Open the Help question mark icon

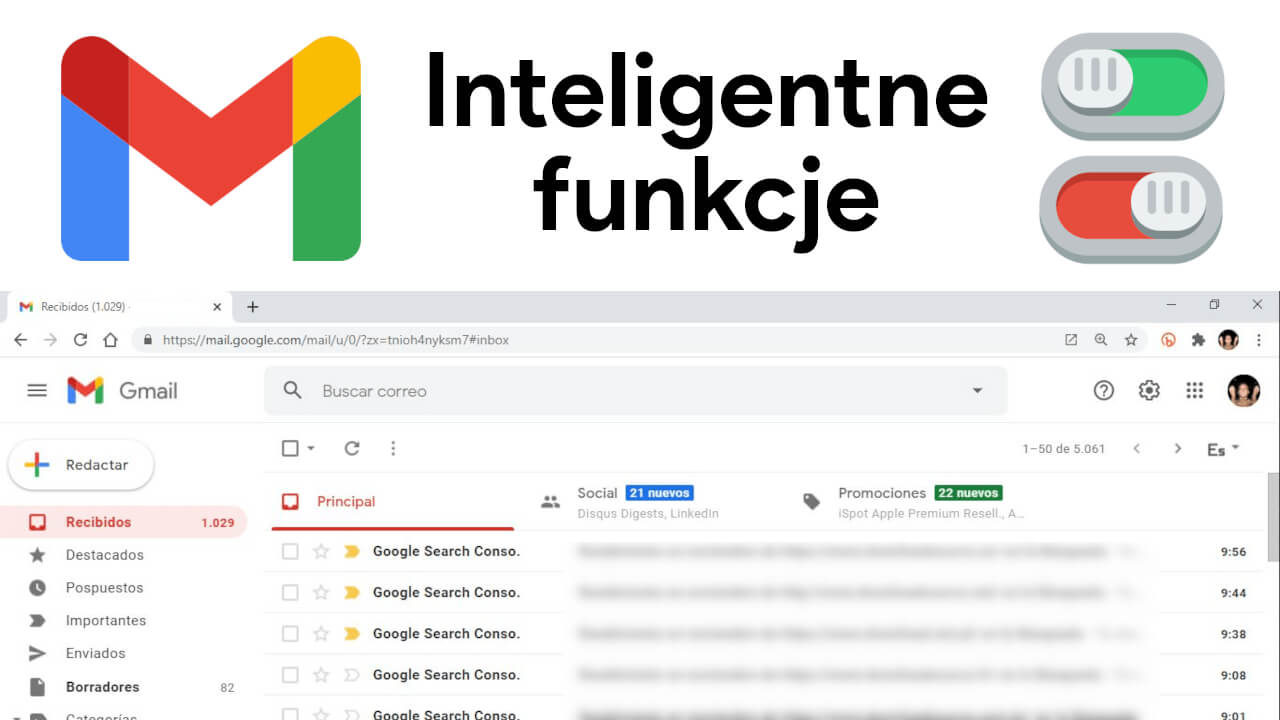(x=1103, y=391)
